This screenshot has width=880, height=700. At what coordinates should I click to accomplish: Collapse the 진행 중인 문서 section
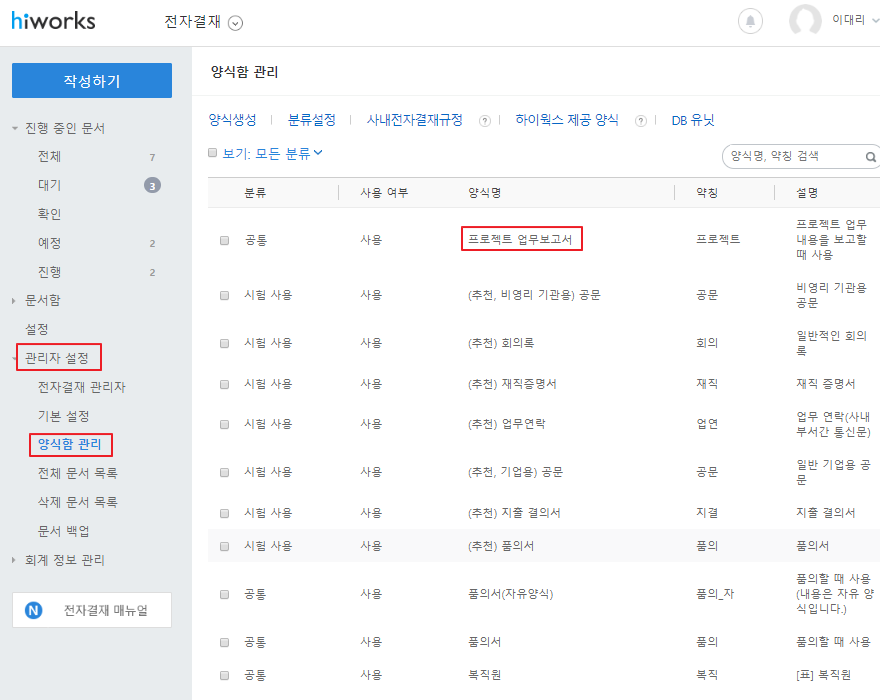(15, 128)
